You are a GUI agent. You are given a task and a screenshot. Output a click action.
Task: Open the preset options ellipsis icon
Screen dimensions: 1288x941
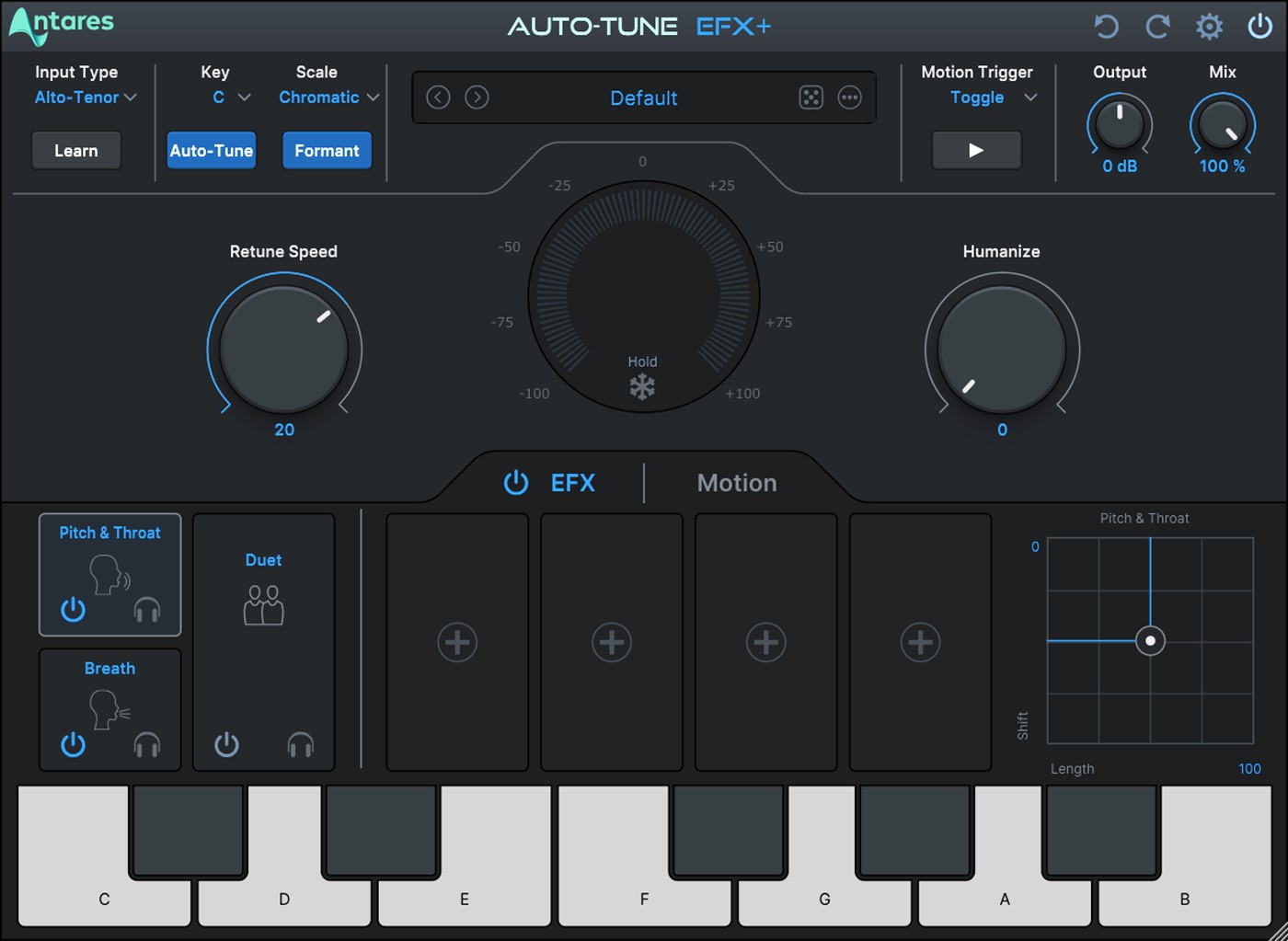tap(849, 98)
